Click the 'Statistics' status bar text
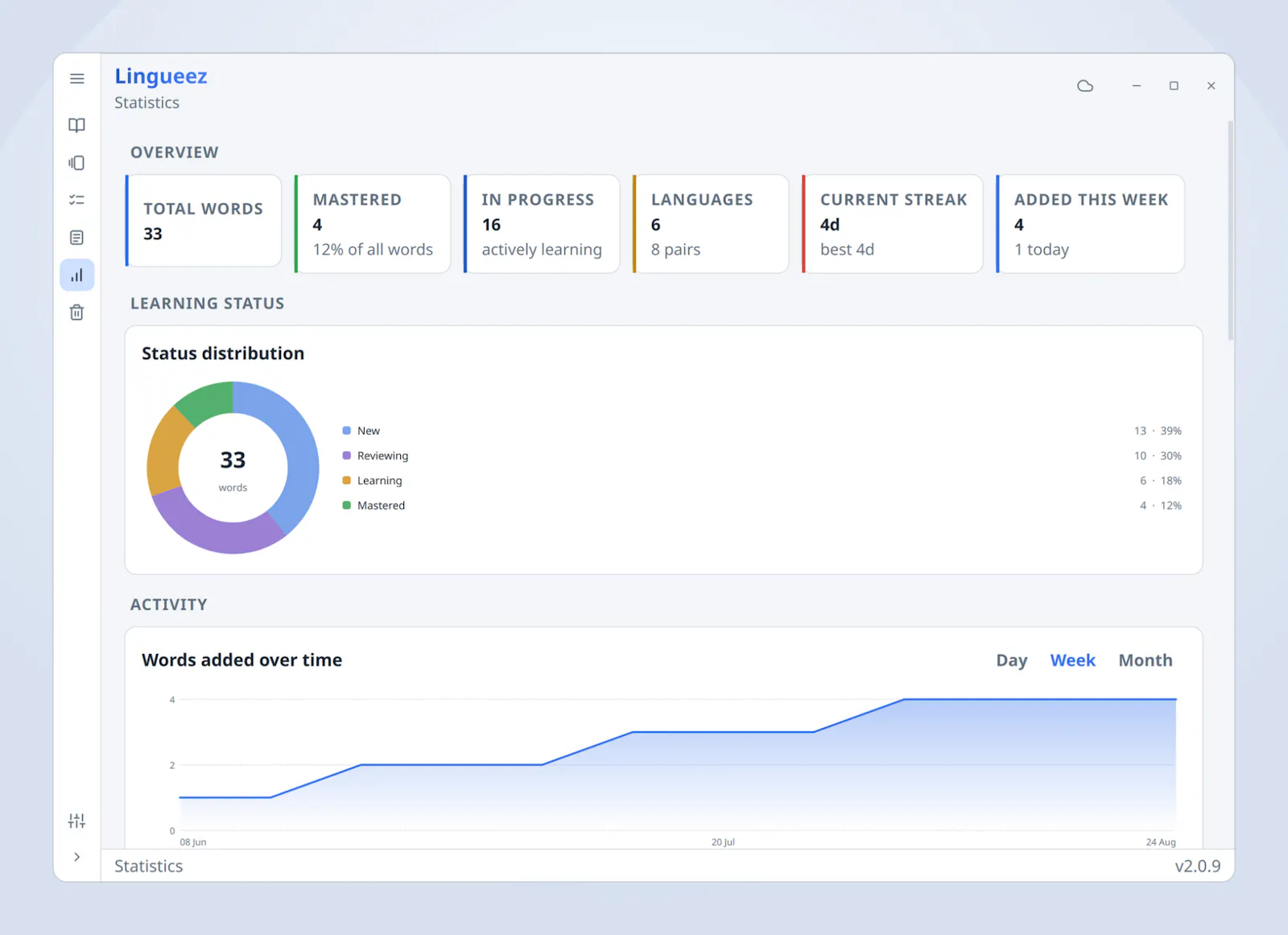The height and width of the screenshot is (935, 1288). point(149,867)
